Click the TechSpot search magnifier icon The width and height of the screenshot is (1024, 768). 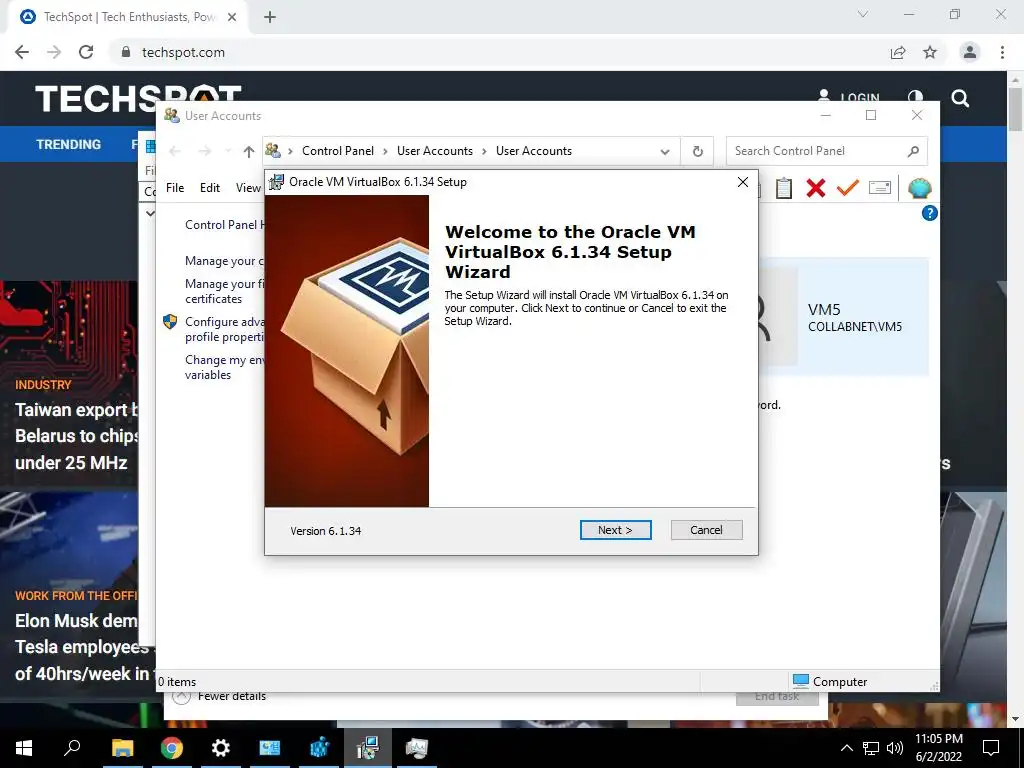coord(960,99)
